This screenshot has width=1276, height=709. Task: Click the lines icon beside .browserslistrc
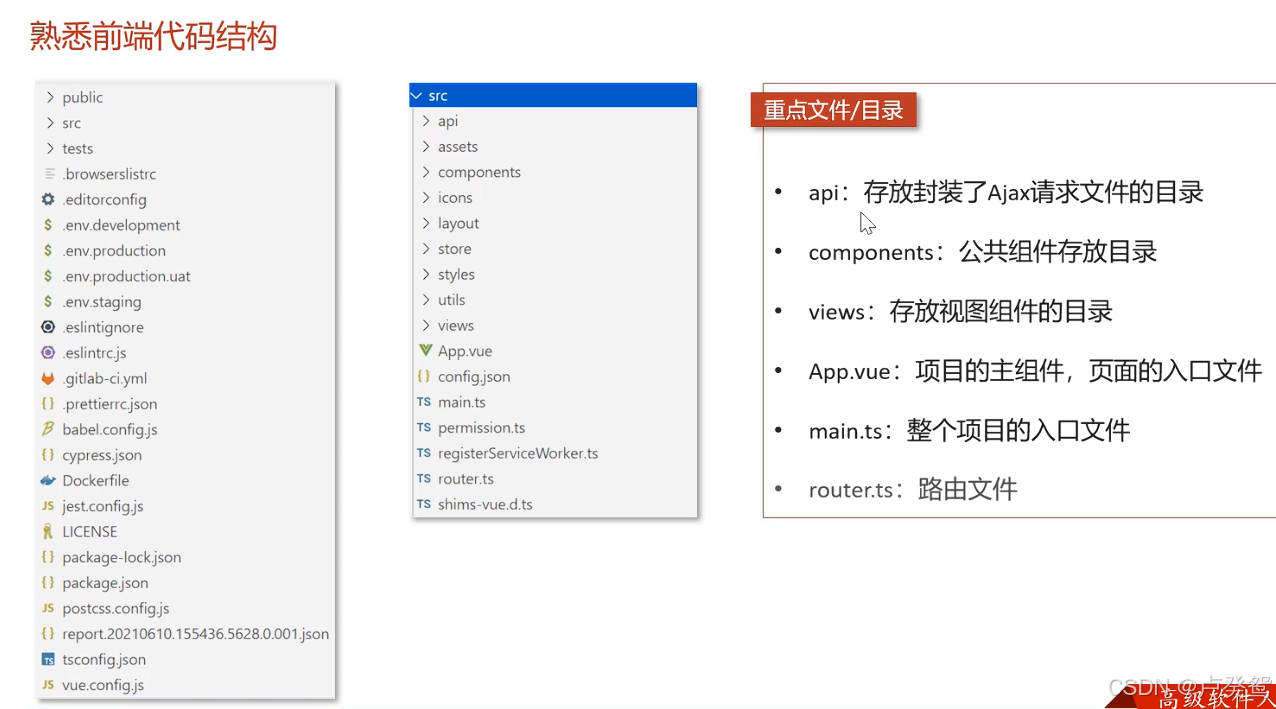(x=48, y=174)
